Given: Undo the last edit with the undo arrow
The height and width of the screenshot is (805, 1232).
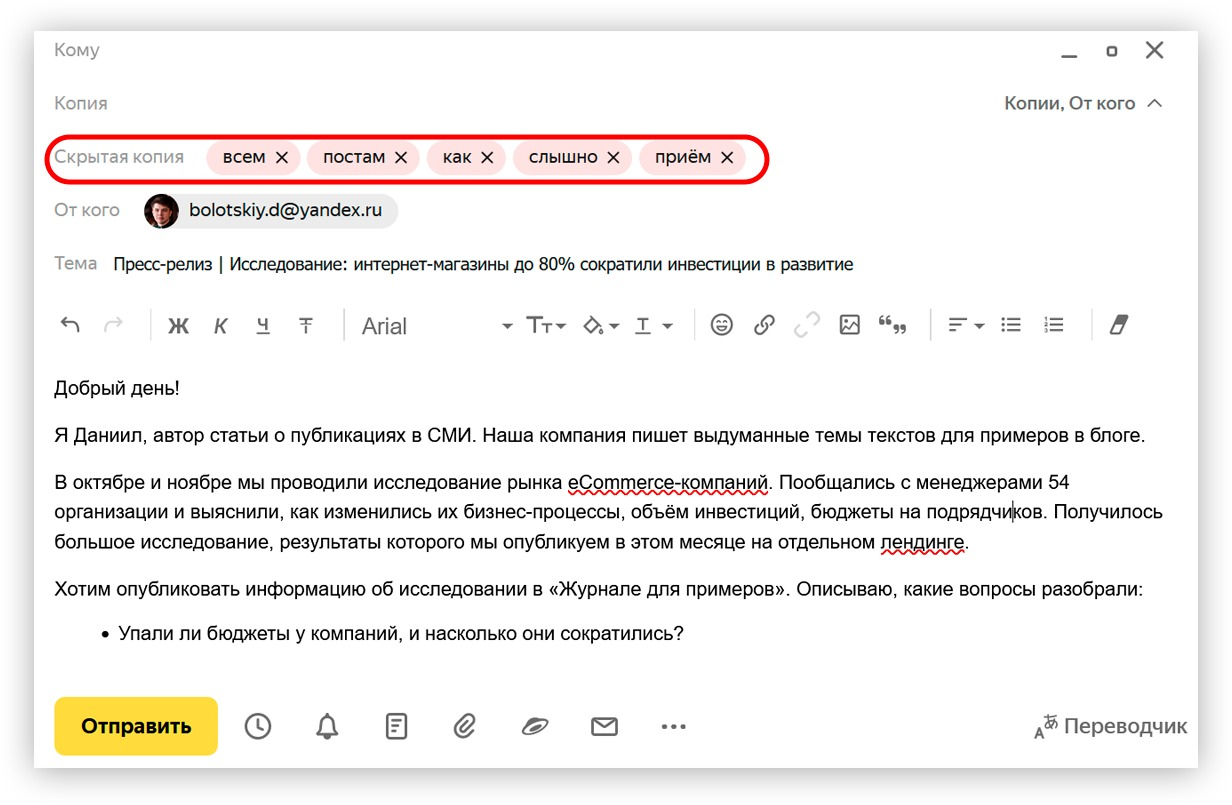Looking at the screenshot, I should (70, 325).
